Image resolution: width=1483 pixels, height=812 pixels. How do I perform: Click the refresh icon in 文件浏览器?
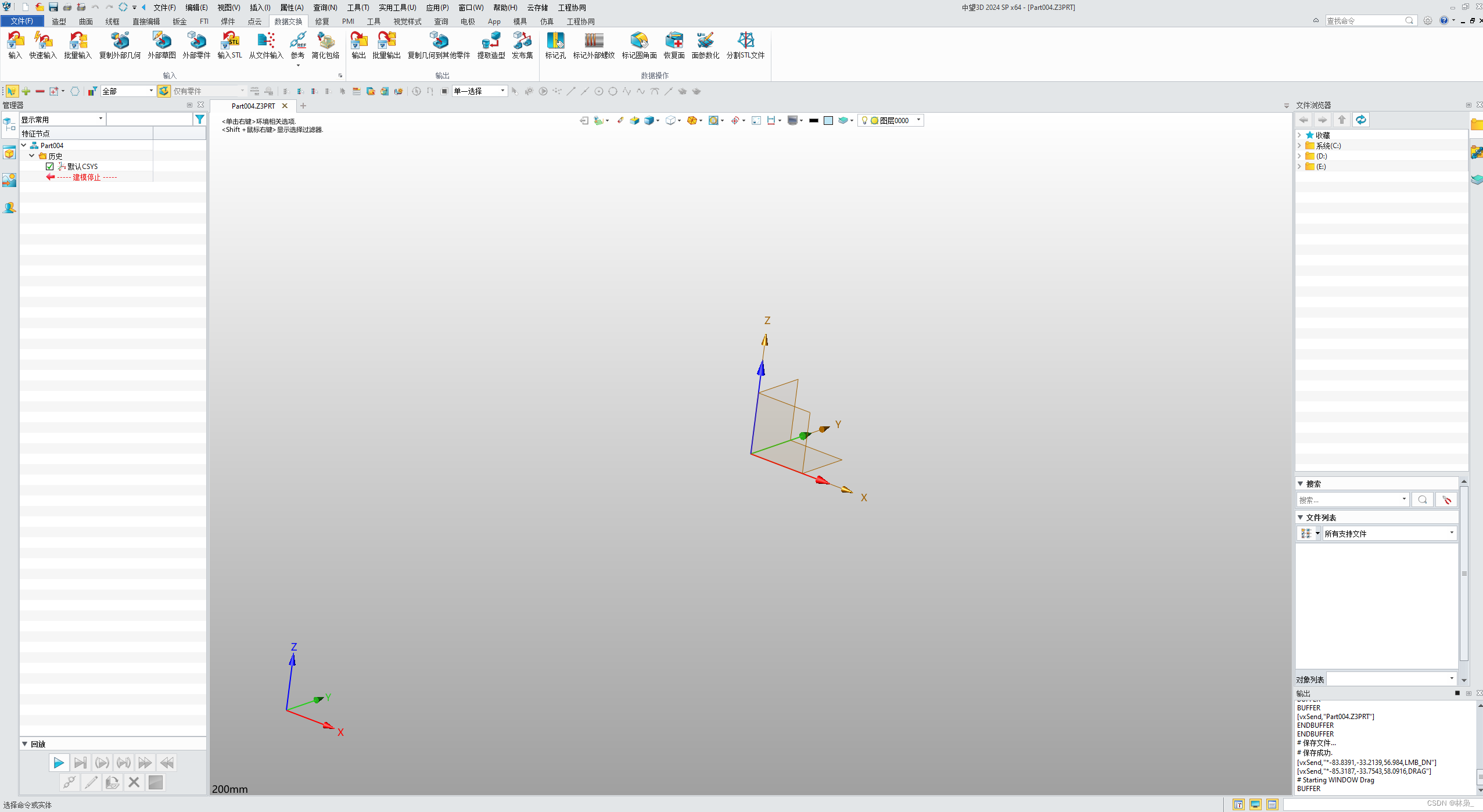[x=1361, y=120]
